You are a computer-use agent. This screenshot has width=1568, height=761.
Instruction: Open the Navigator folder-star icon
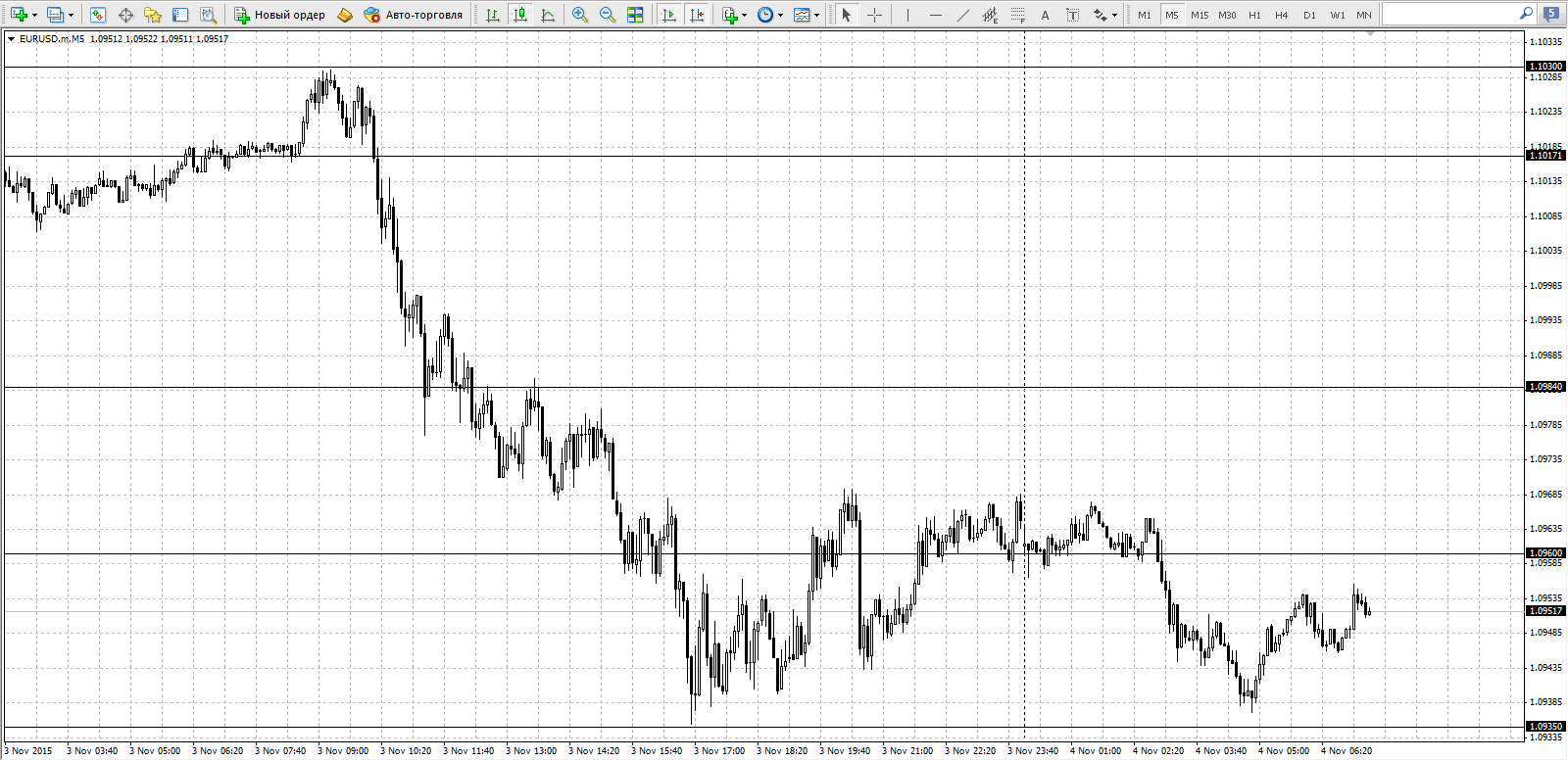tap(153, 15)
